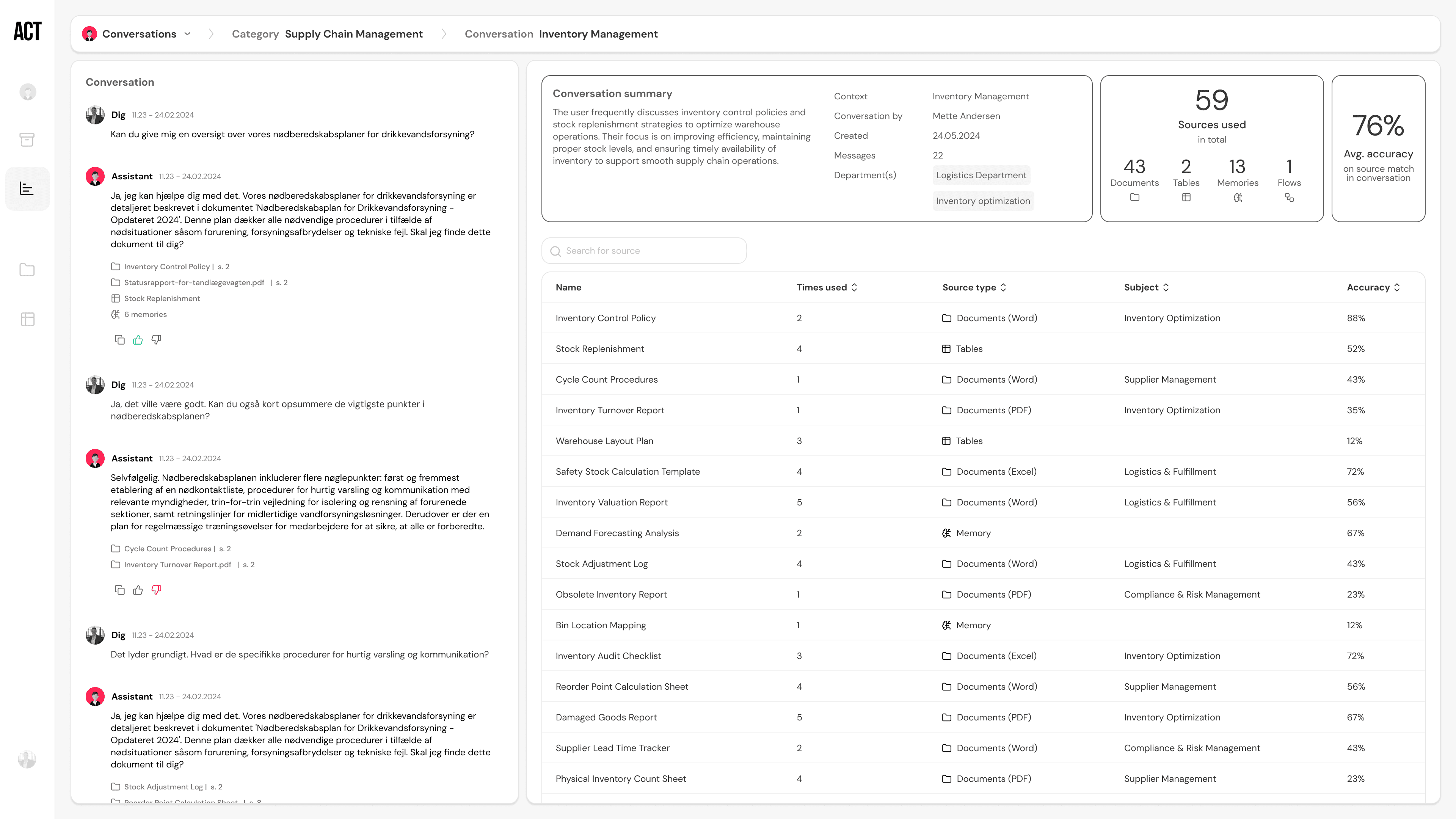1456x819 pixels.
Task: Click the Logistics Department tag
Action: pyautogui.click(x=981, y=175)
